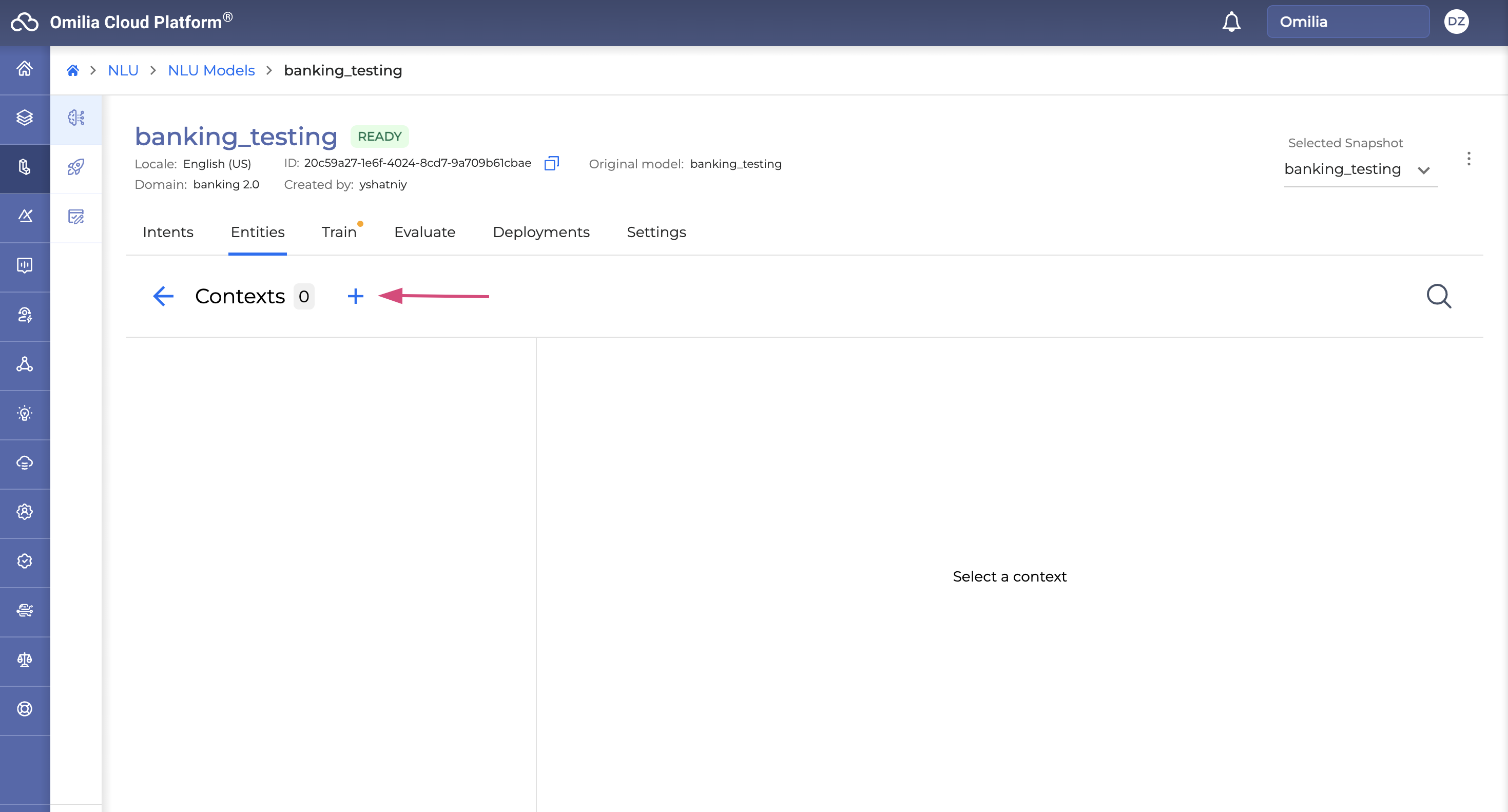
Task: Open the scales icon in left sidebar
Action: tap(25, 661)
